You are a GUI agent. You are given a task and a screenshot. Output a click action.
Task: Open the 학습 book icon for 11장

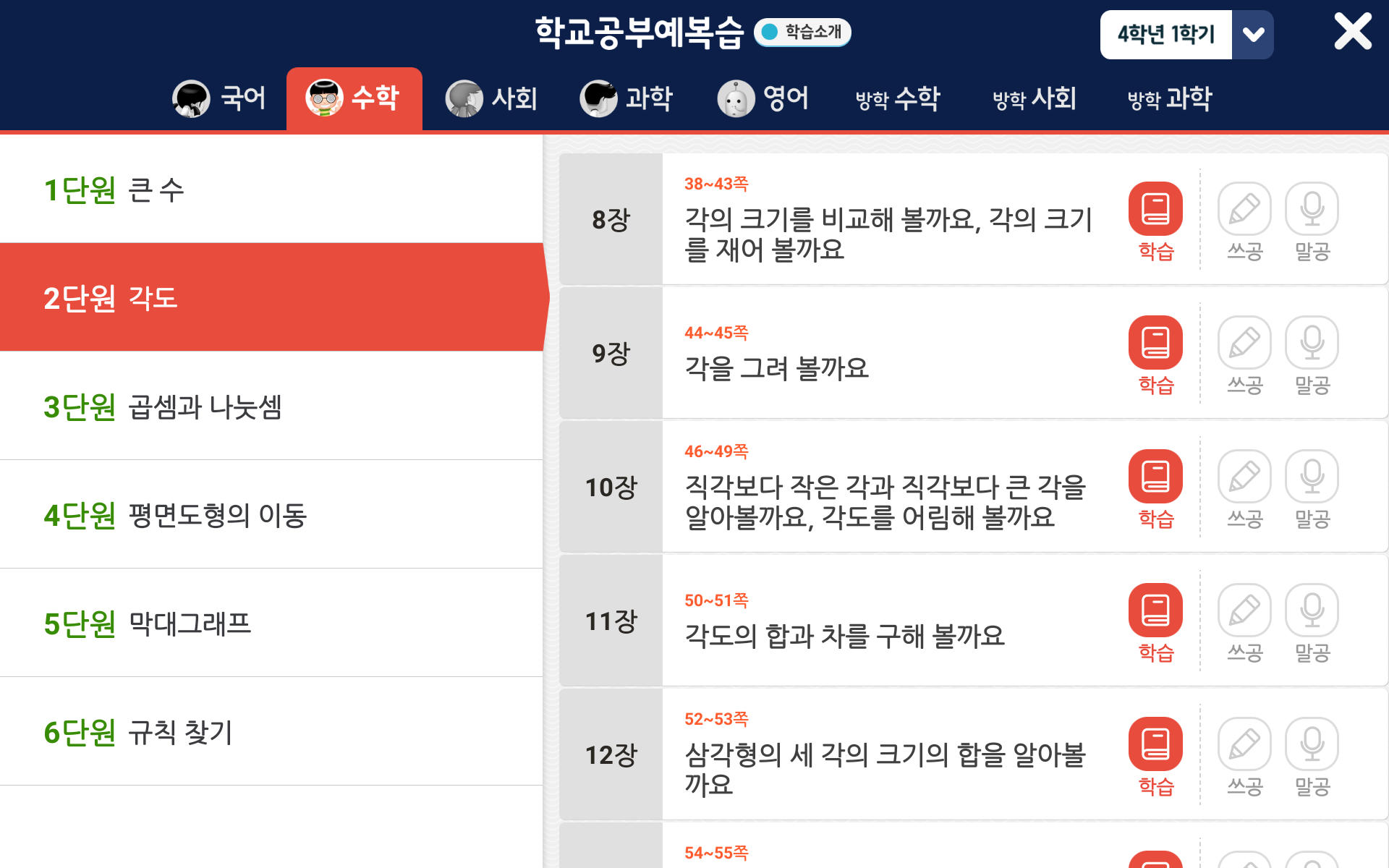point(1155,610)
